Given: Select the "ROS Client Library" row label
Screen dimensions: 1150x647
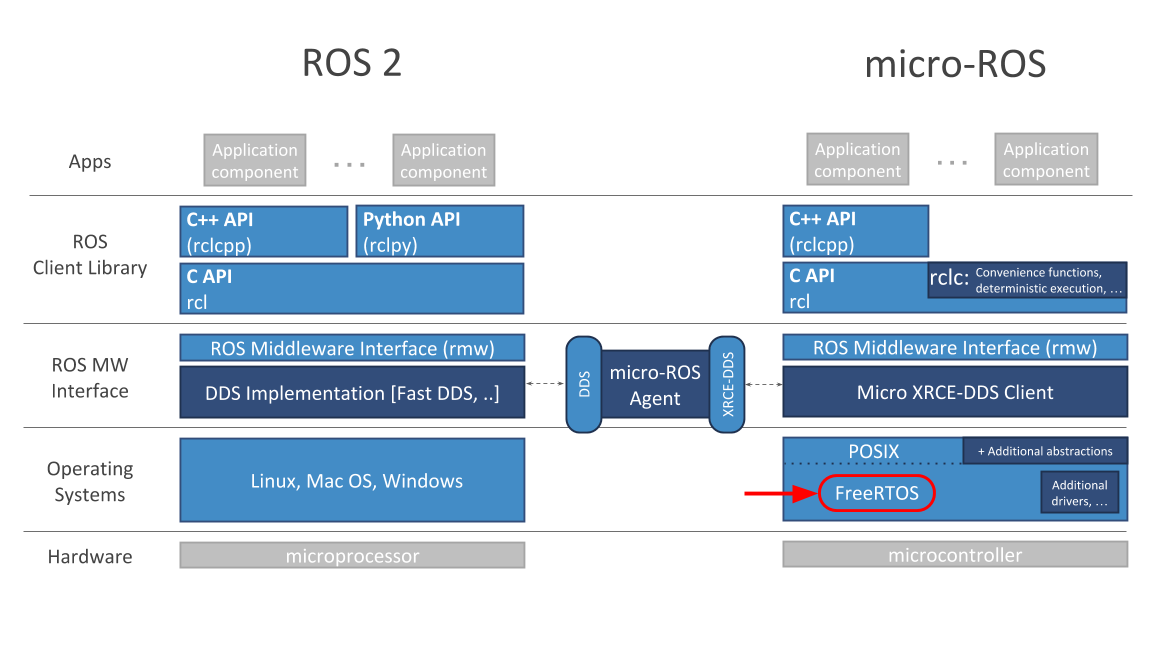Looking at the screenshot, I should pos(89,255).
